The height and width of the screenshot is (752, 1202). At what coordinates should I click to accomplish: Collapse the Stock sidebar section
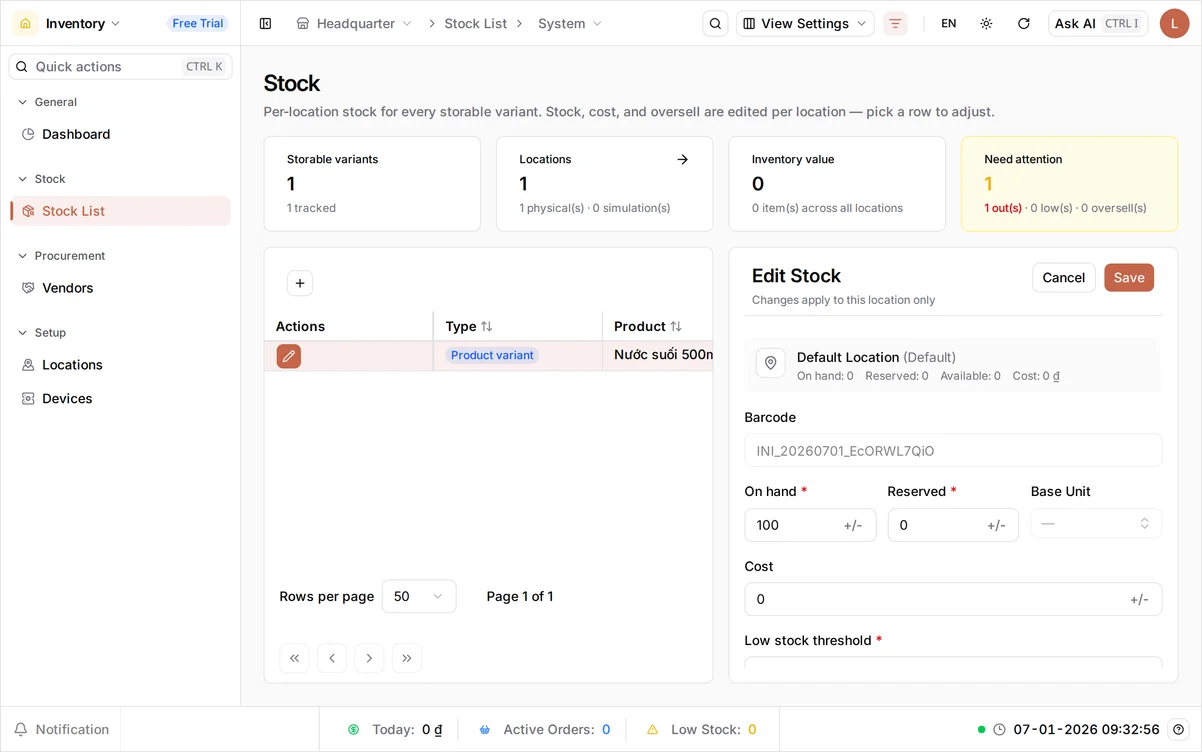click(x=42, y=179)
